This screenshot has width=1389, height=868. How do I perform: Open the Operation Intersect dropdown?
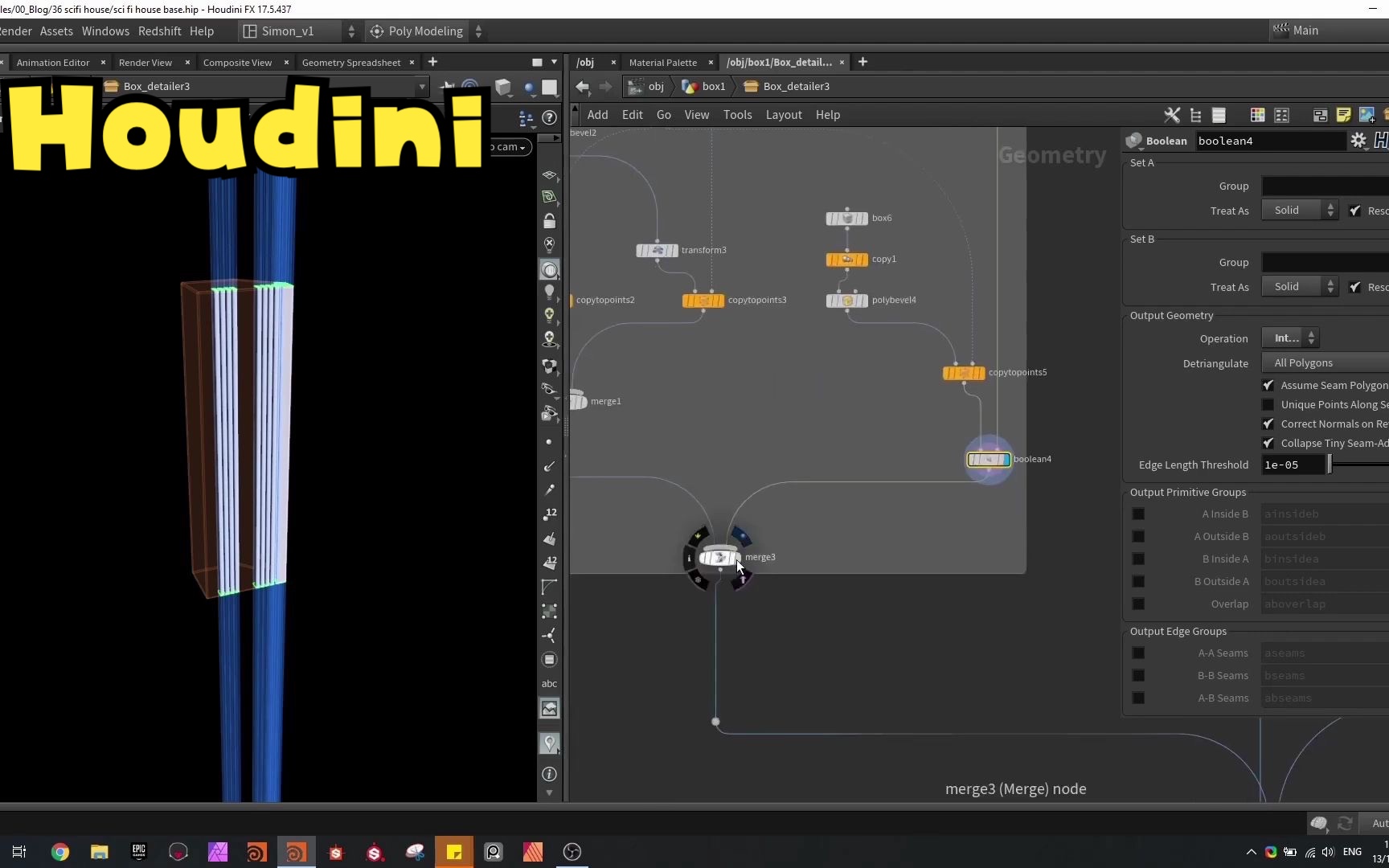pyautogui.click(x=1291, y=338)
